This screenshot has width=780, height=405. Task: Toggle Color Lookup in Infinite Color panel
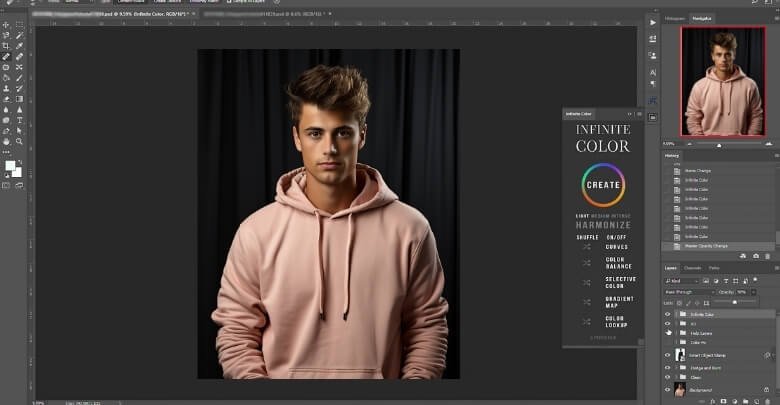click(x=616, y=322)
